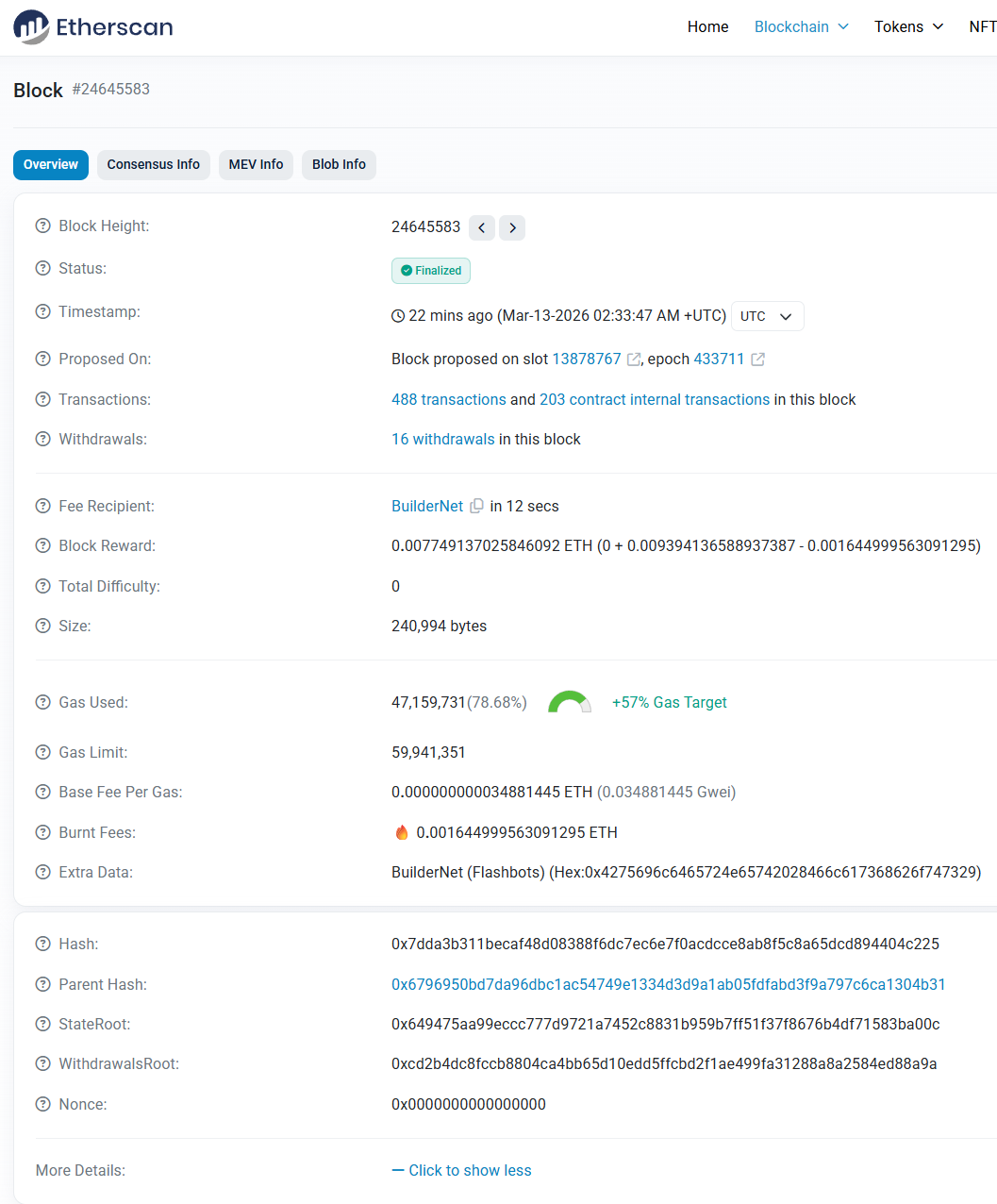The height and width of the screenshot is (1204, 997).
Task: Click help icon beside Parent Hash
Action: (x=42, y=985)
